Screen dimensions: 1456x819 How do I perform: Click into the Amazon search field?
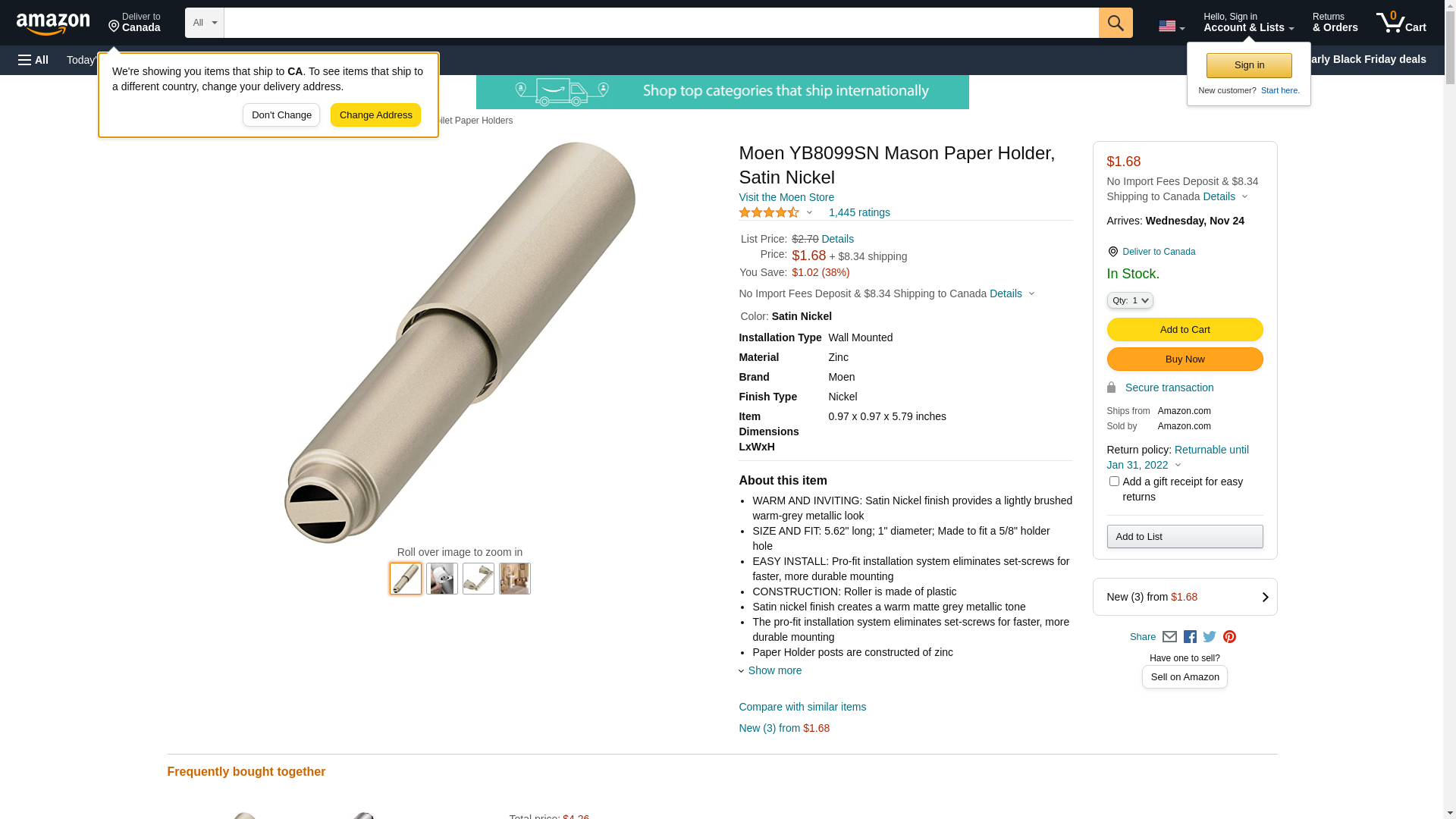(x=661, y=23)
